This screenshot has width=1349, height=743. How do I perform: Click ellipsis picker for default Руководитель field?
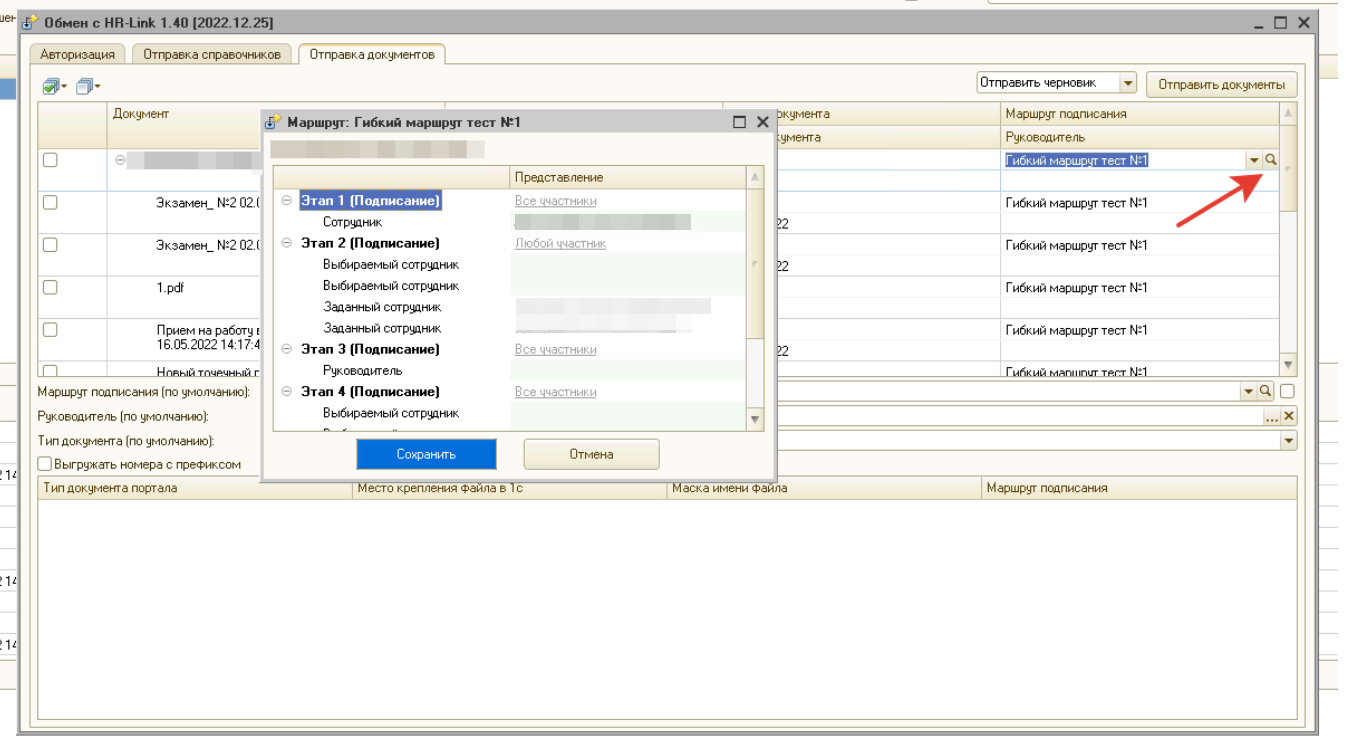(1273, 416)
